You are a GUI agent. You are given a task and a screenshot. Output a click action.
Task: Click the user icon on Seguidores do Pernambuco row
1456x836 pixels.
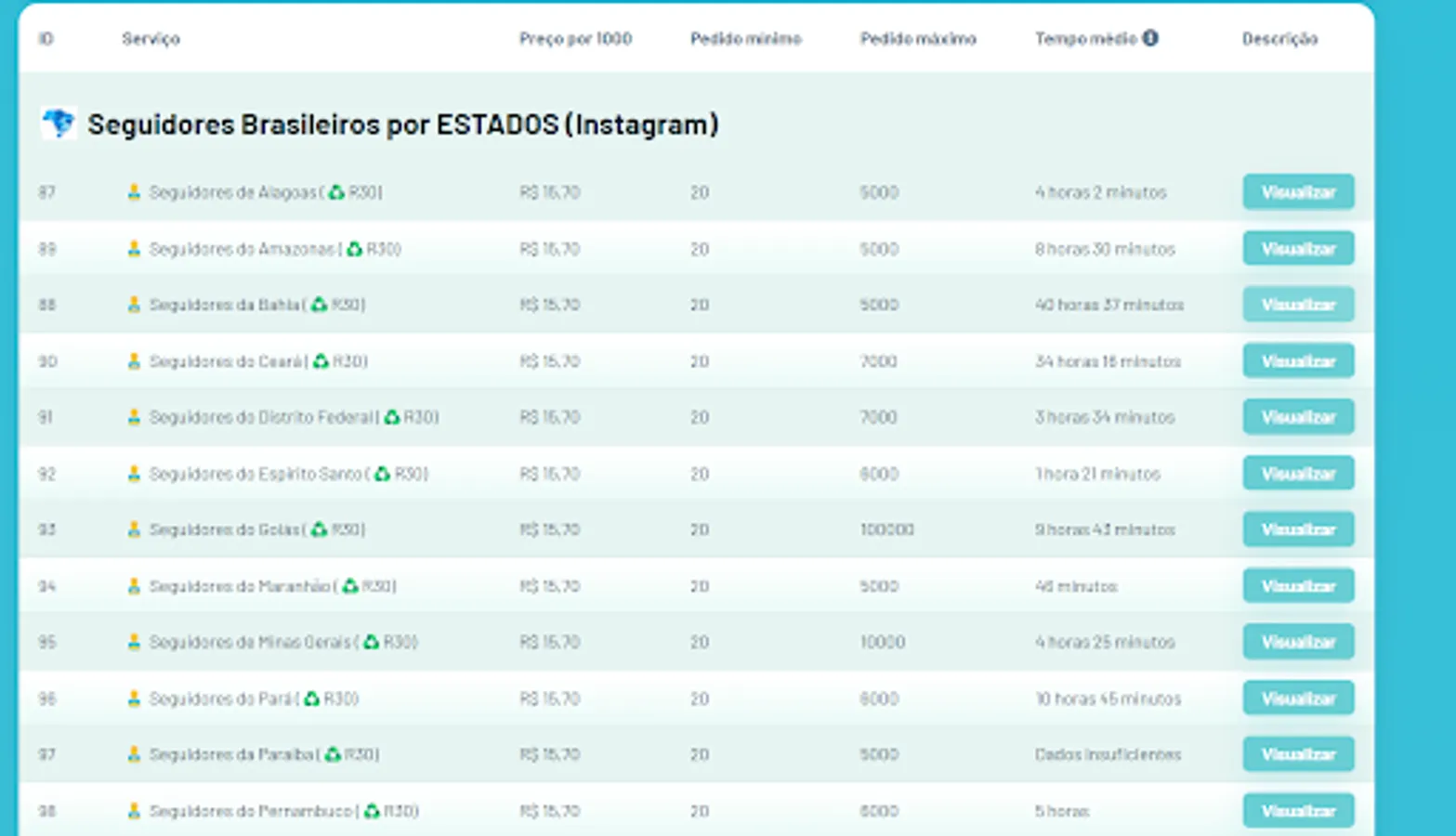coord(134,811)
